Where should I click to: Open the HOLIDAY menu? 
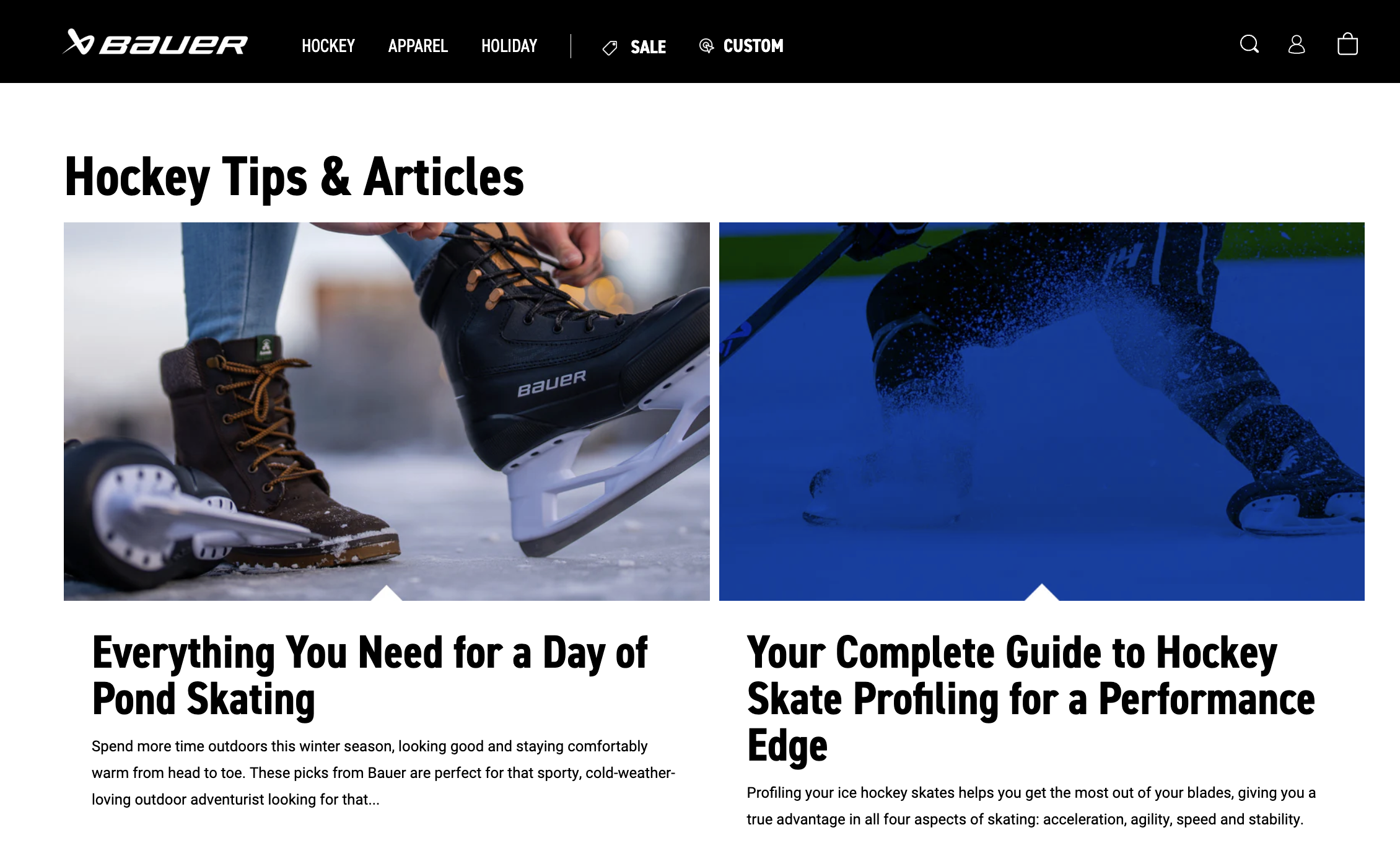coord(509,46)
